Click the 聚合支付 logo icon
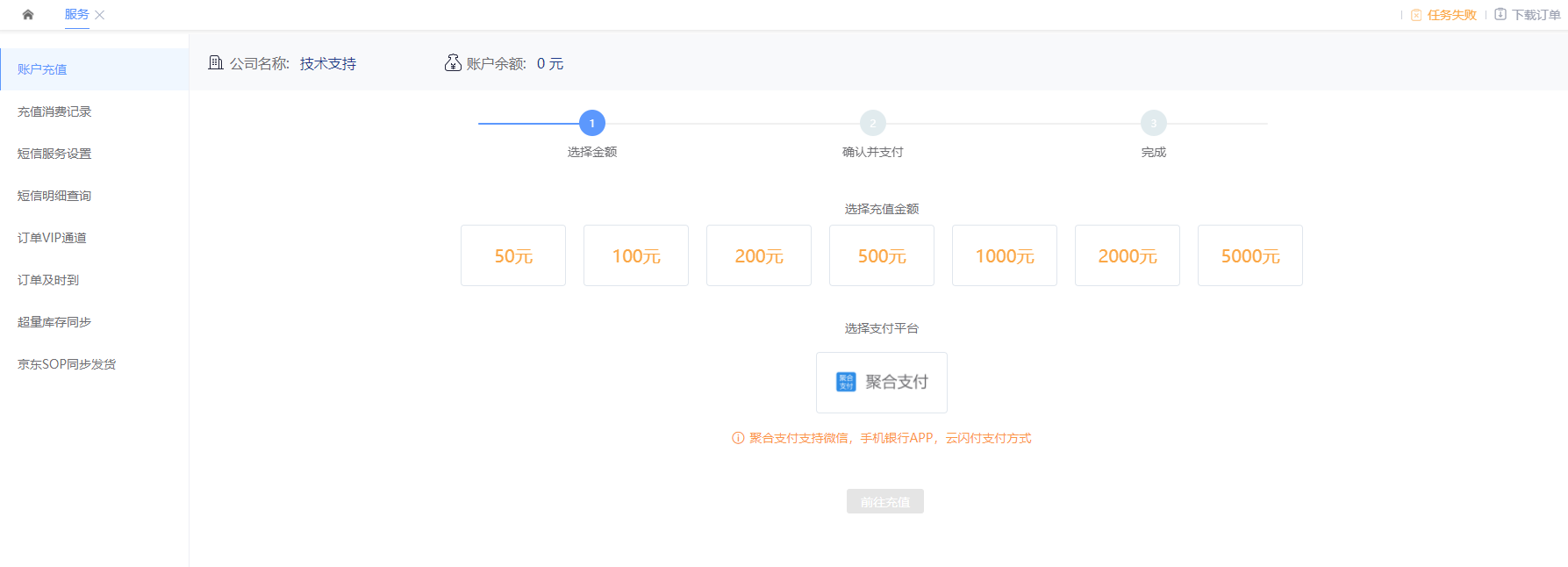This screenshot has width=1568, height=567. tap(846, 382)
